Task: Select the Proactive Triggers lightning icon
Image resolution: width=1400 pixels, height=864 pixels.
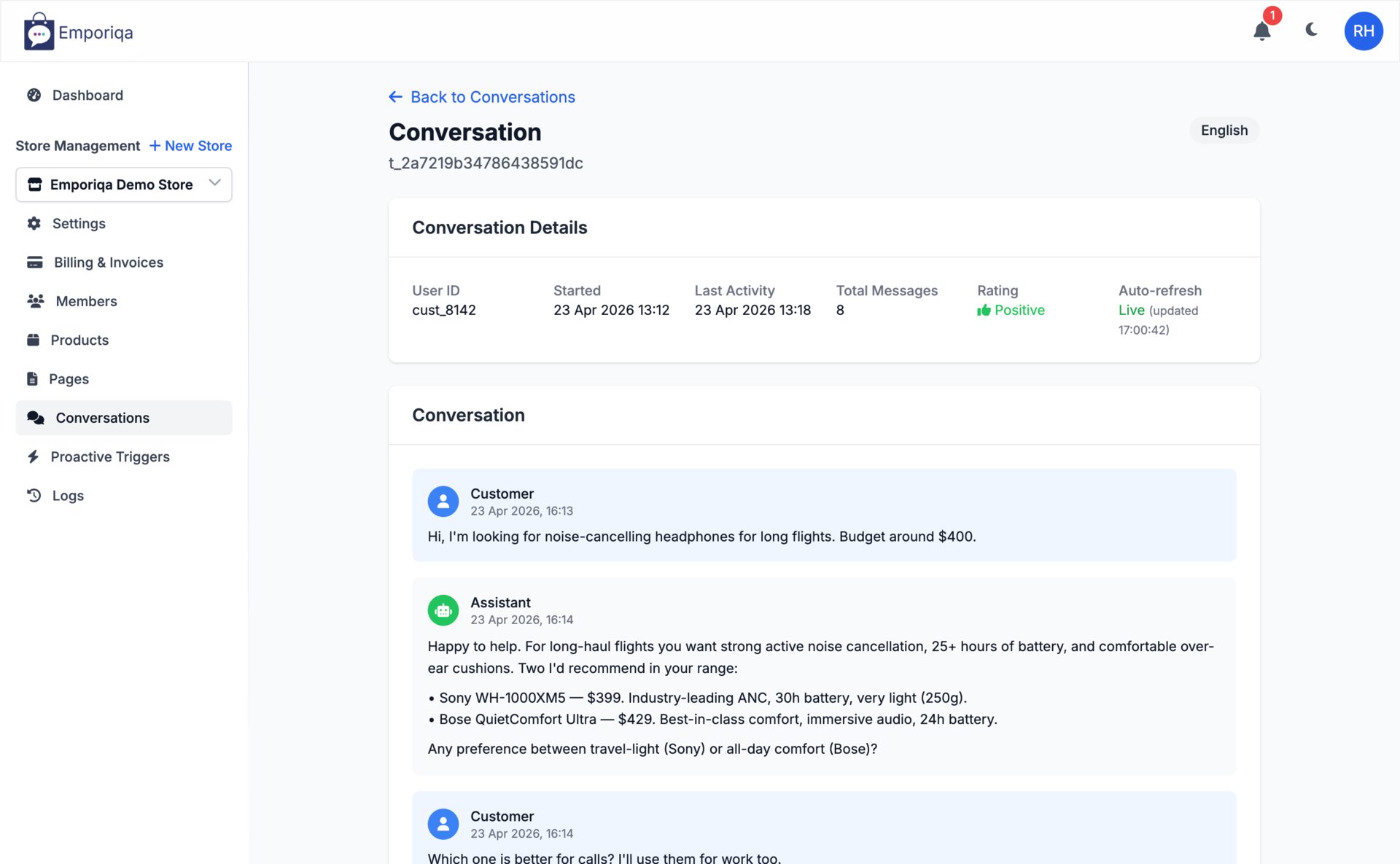Action: 34,456
